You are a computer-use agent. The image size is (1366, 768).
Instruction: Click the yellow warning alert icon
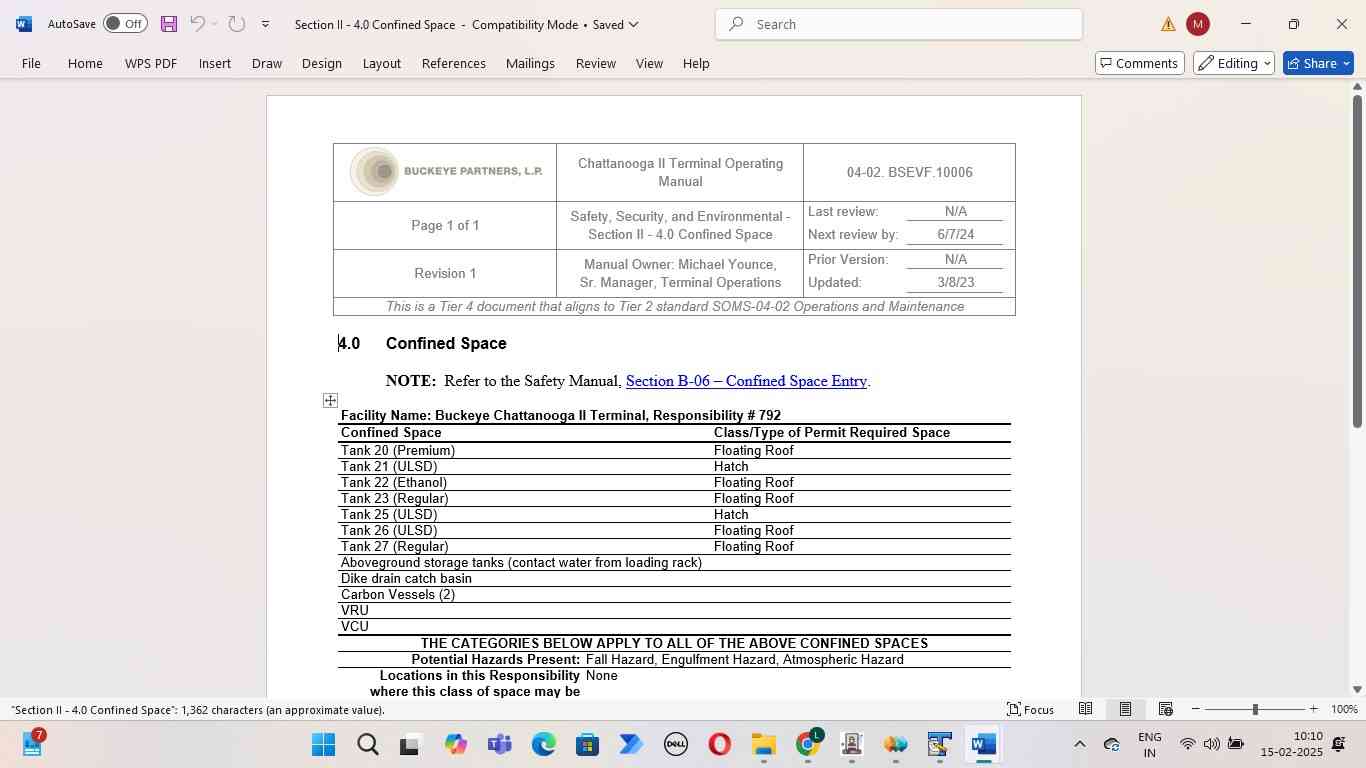point(1168,24)
